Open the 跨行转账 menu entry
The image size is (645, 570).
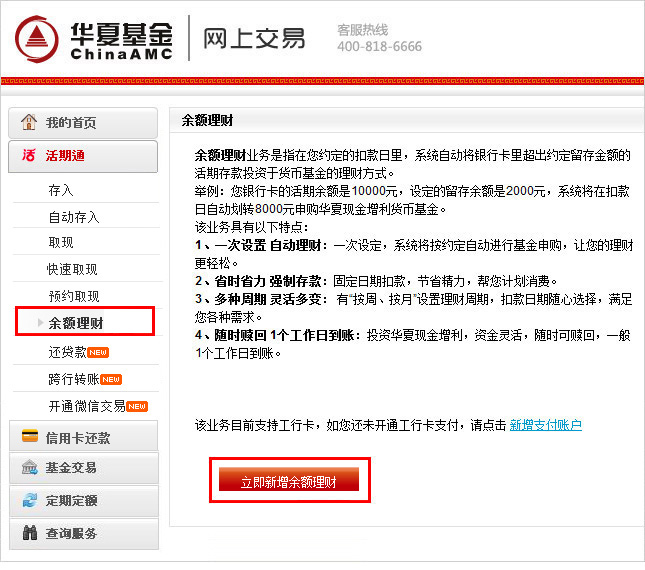[x=74, y=379]
